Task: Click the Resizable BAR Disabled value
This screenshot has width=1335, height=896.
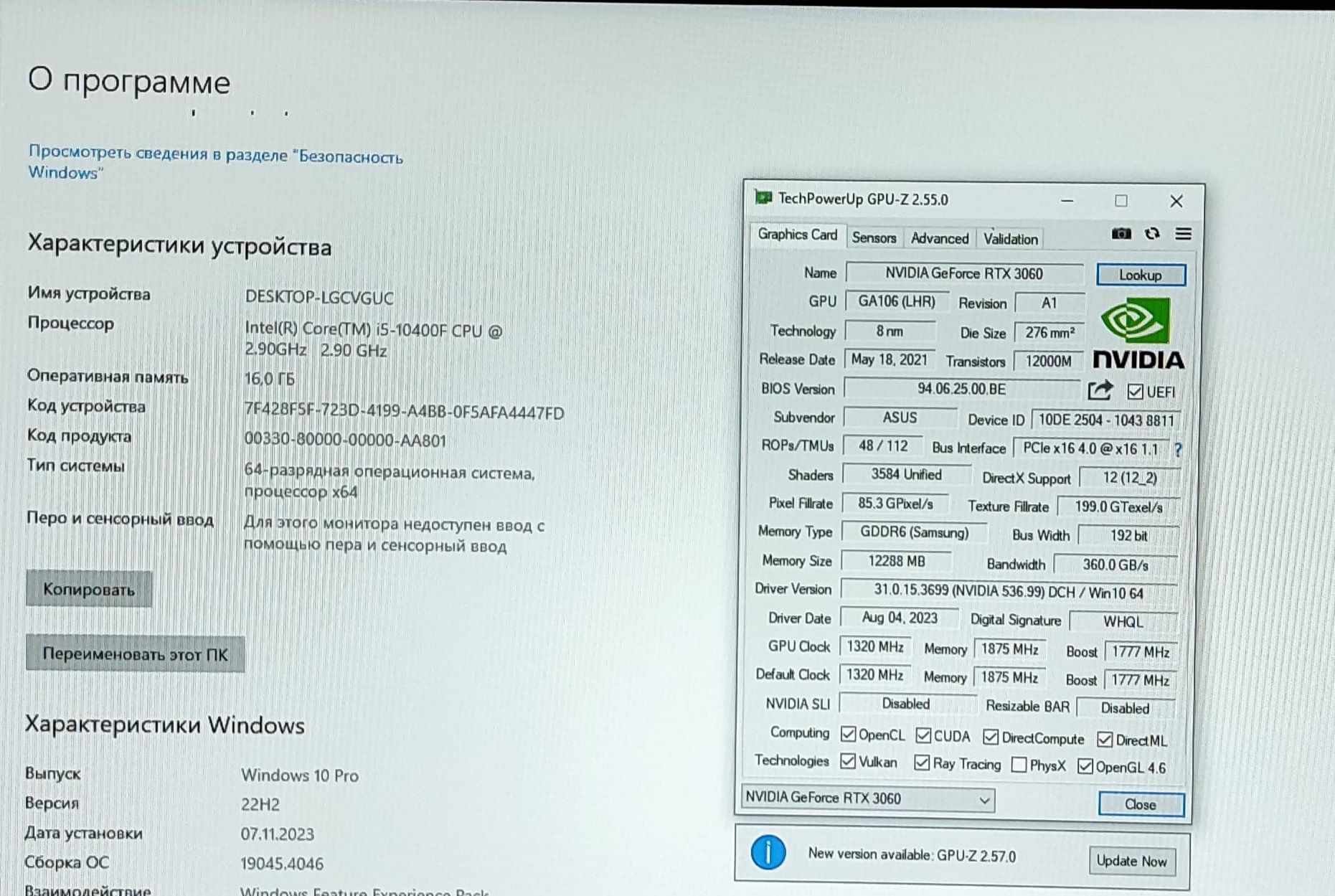Action: click(1125, 708)
